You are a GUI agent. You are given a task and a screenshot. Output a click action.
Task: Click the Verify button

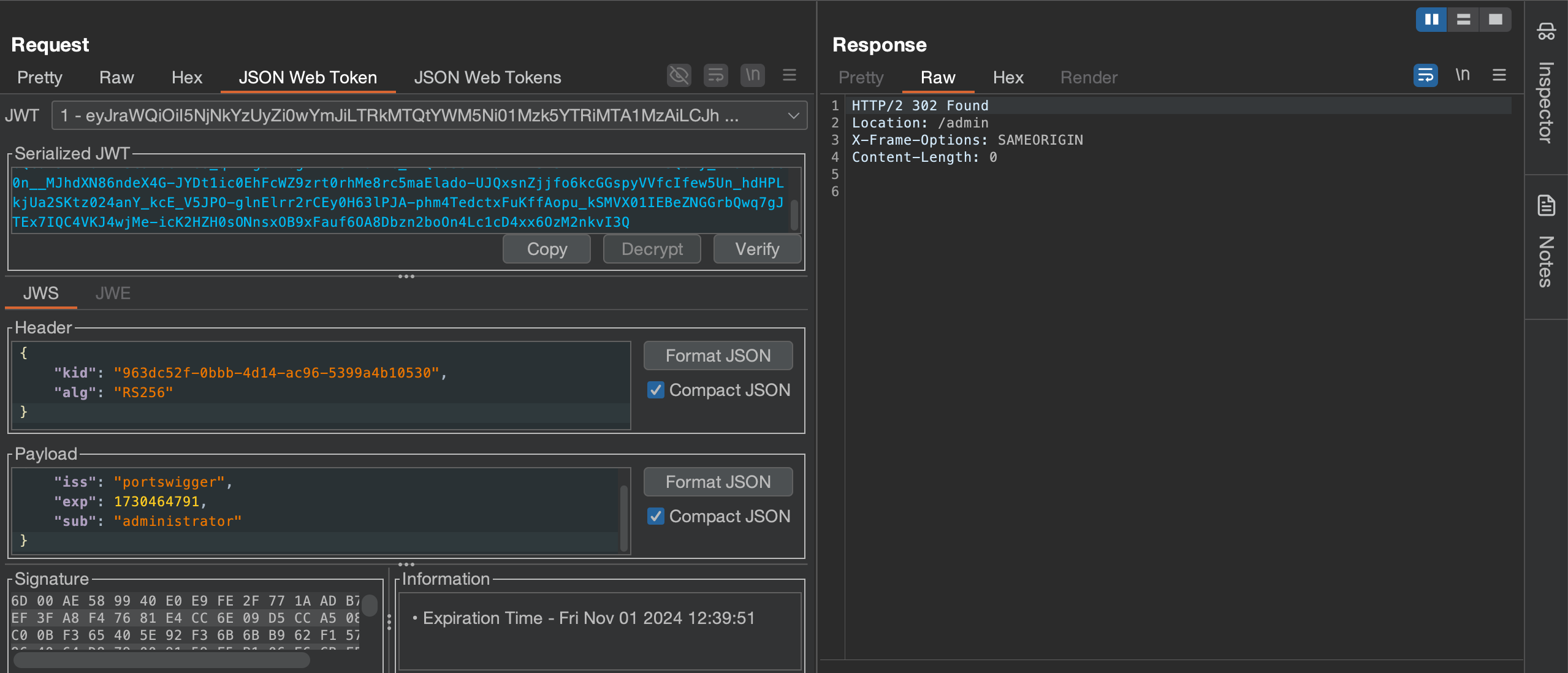[757, 249]
